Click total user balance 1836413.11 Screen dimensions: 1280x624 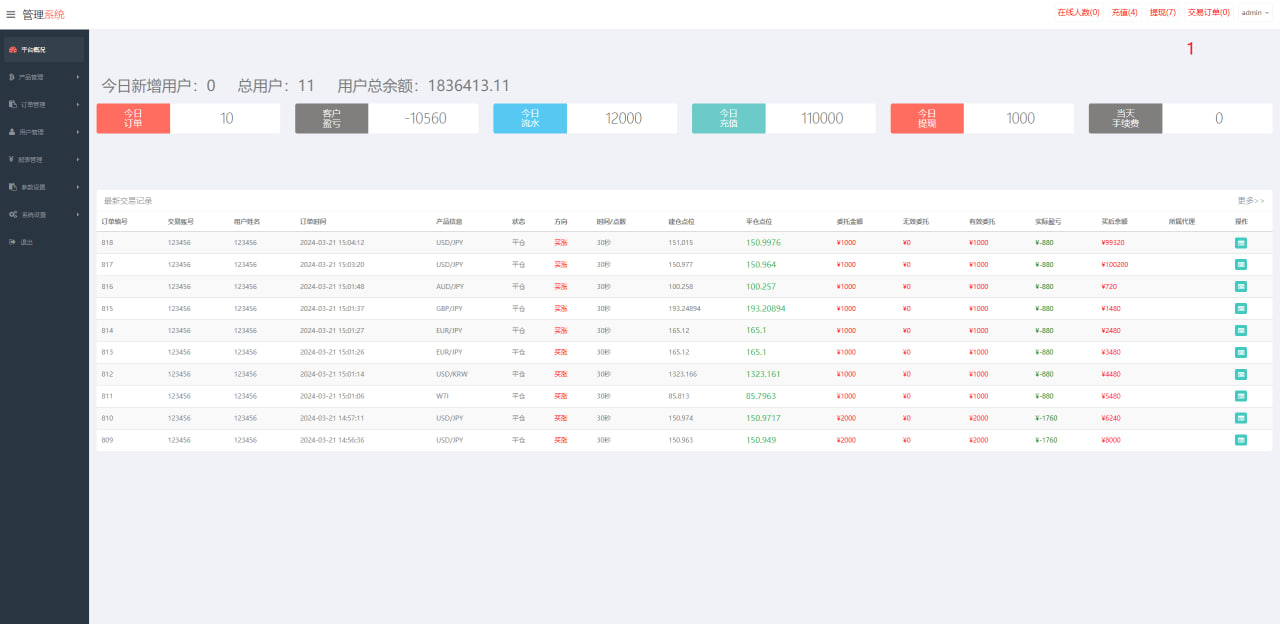(x=469, y=86)
